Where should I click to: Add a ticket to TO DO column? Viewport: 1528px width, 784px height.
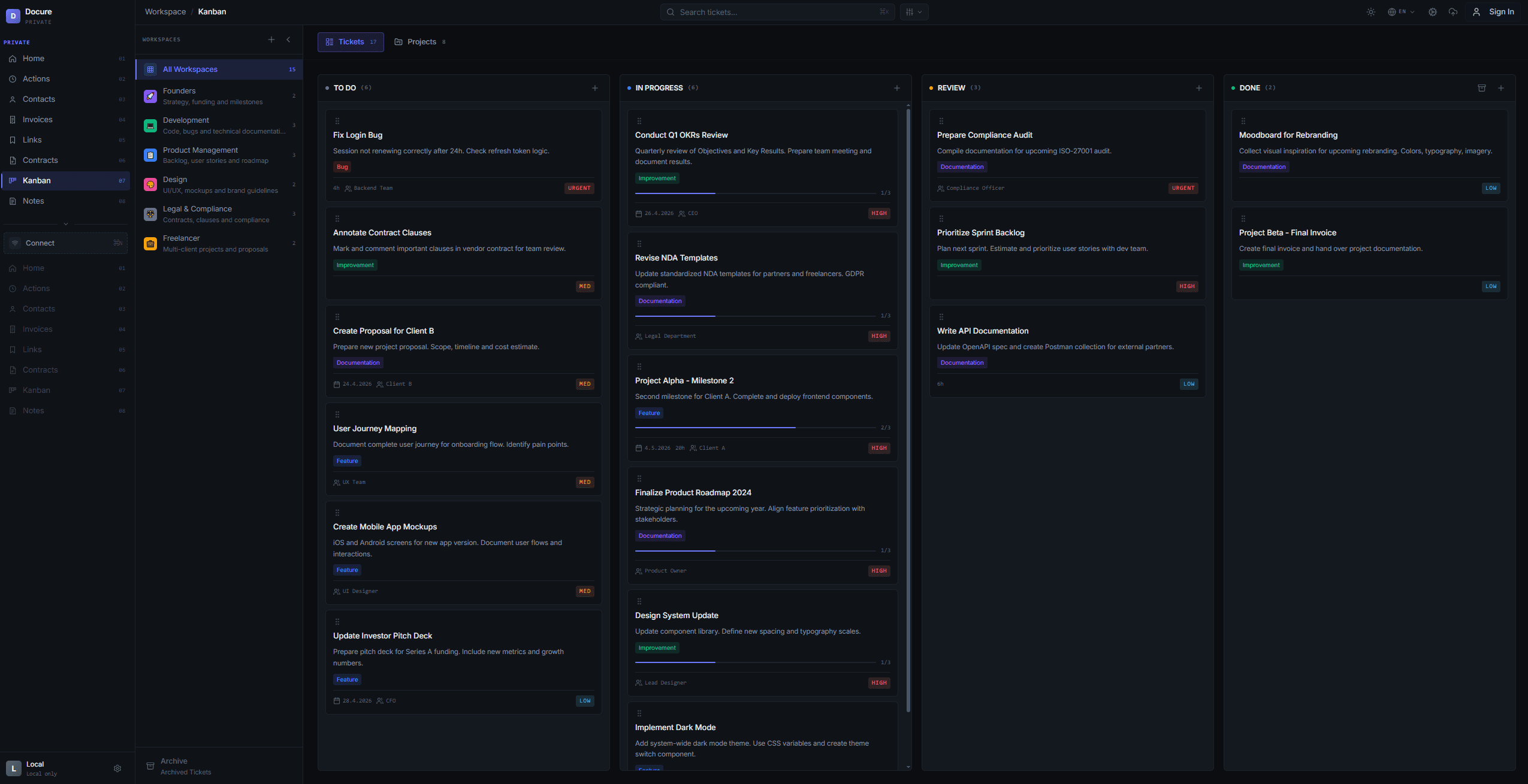595,88
